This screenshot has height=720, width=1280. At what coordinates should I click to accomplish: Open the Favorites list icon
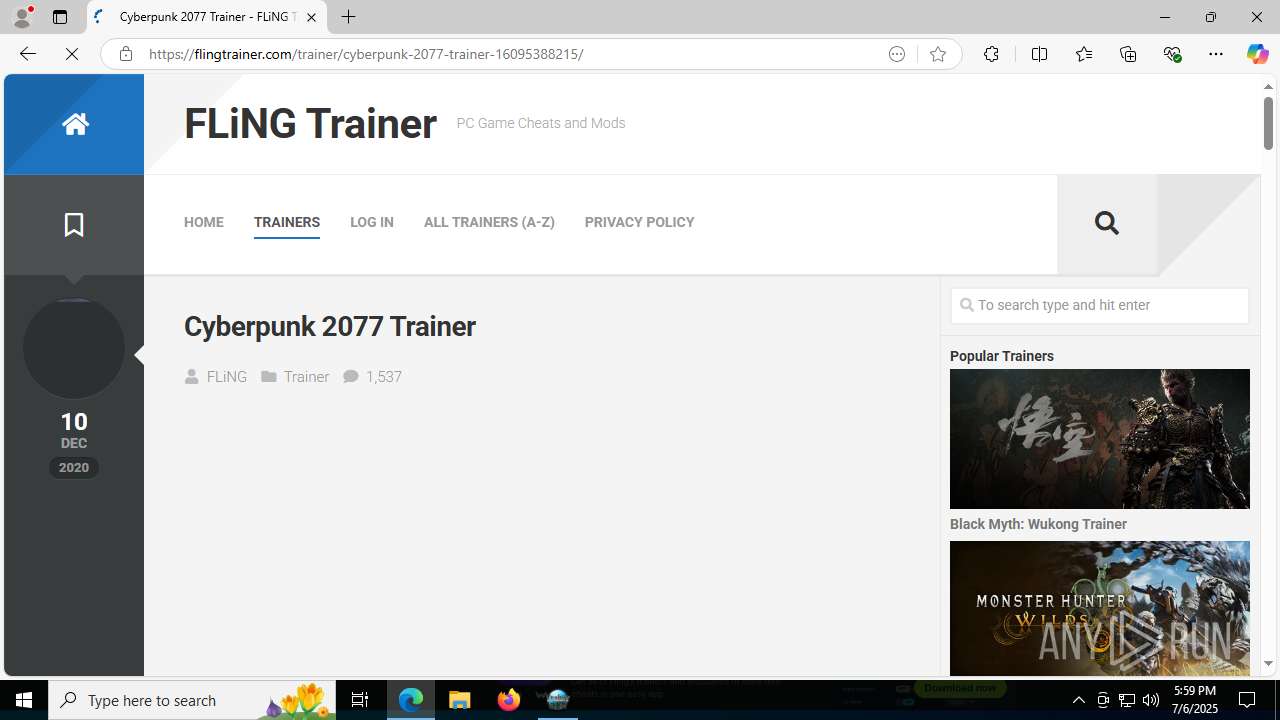[x=1084, y=54]
